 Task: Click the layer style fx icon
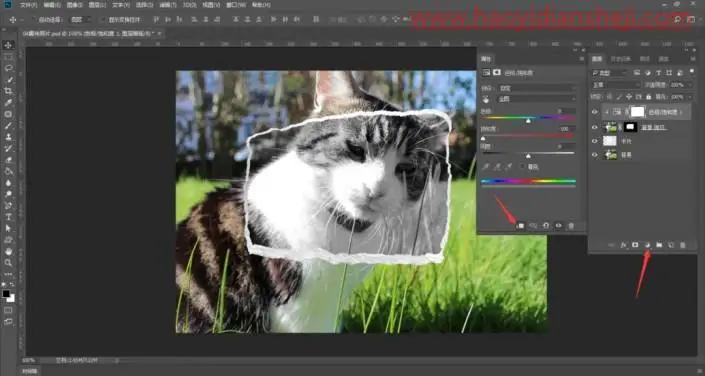pyautogui.click(x=624, y=245)
